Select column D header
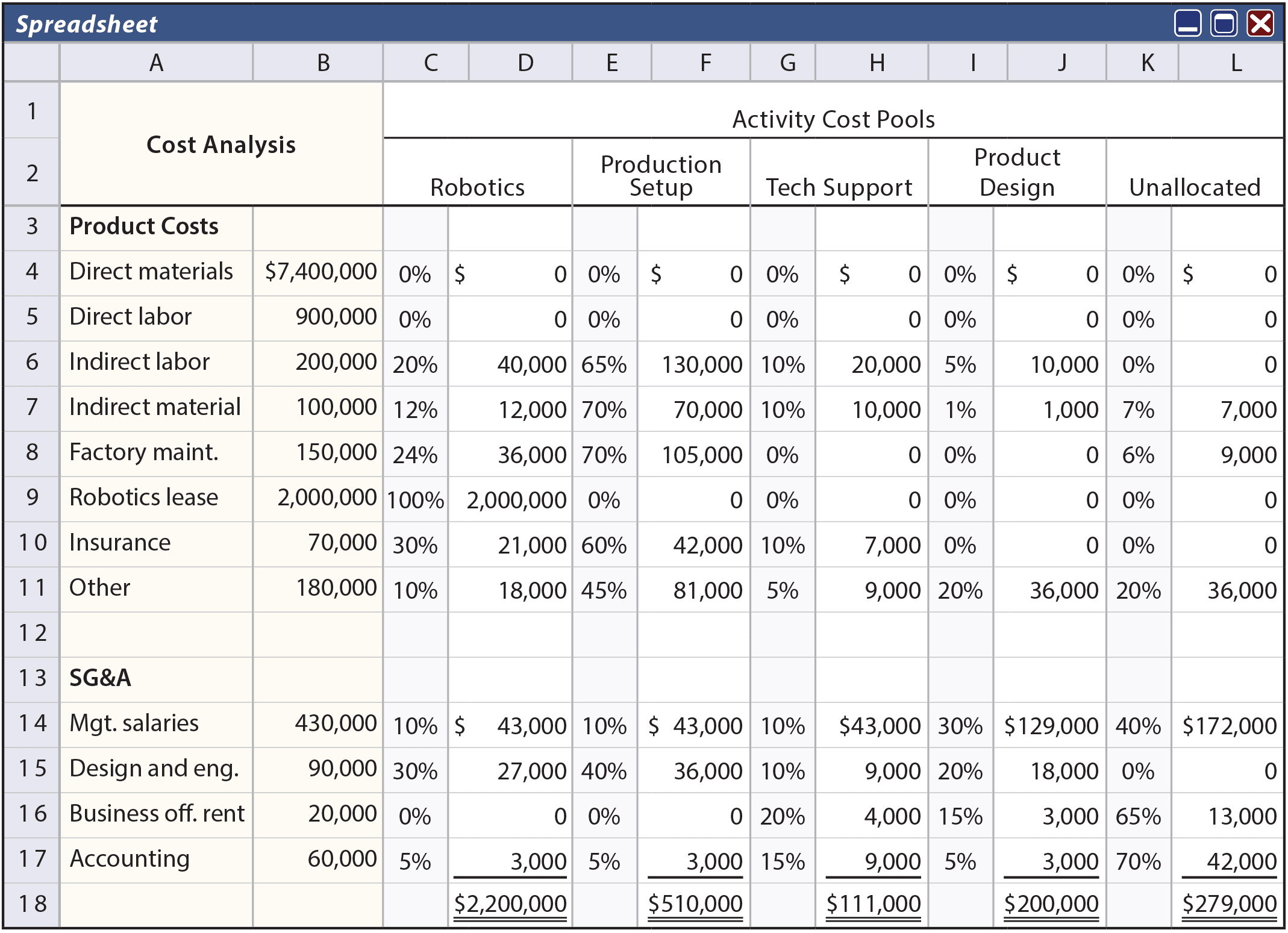This screenshot has height=933, width=1288. click(525, 63)
